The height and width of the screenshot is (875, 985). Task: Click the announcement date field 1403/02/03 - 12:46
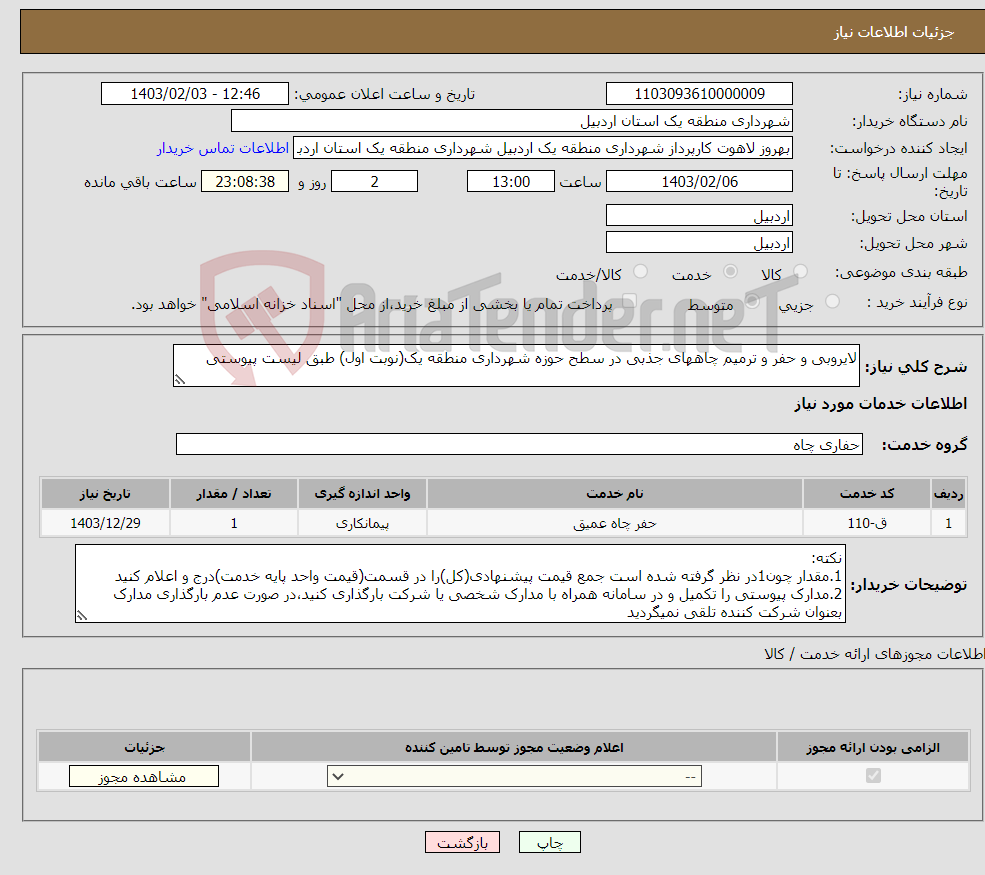(195, 94)
